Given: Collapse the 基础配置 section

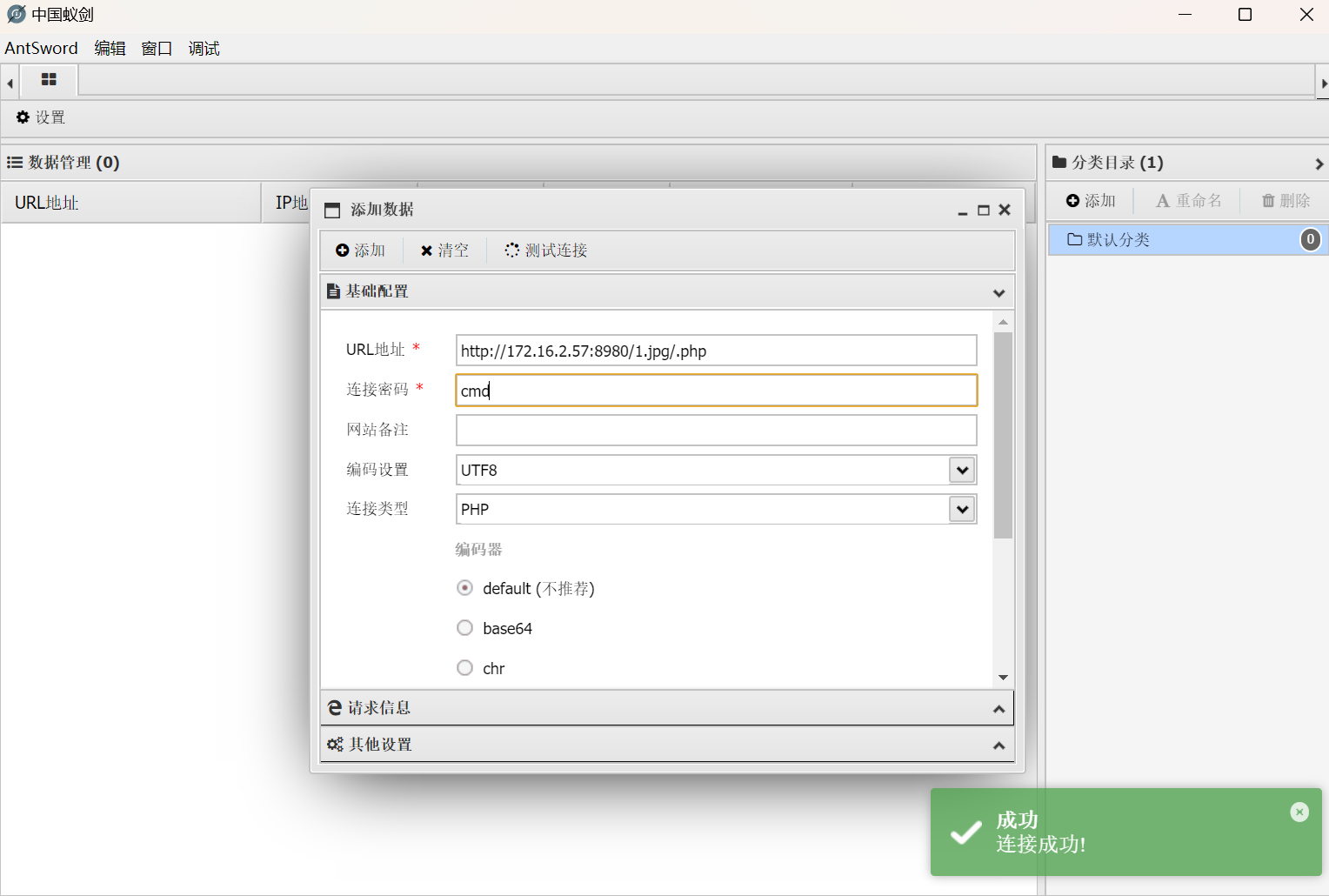Looking at the screenshot, I should (998, 292).
